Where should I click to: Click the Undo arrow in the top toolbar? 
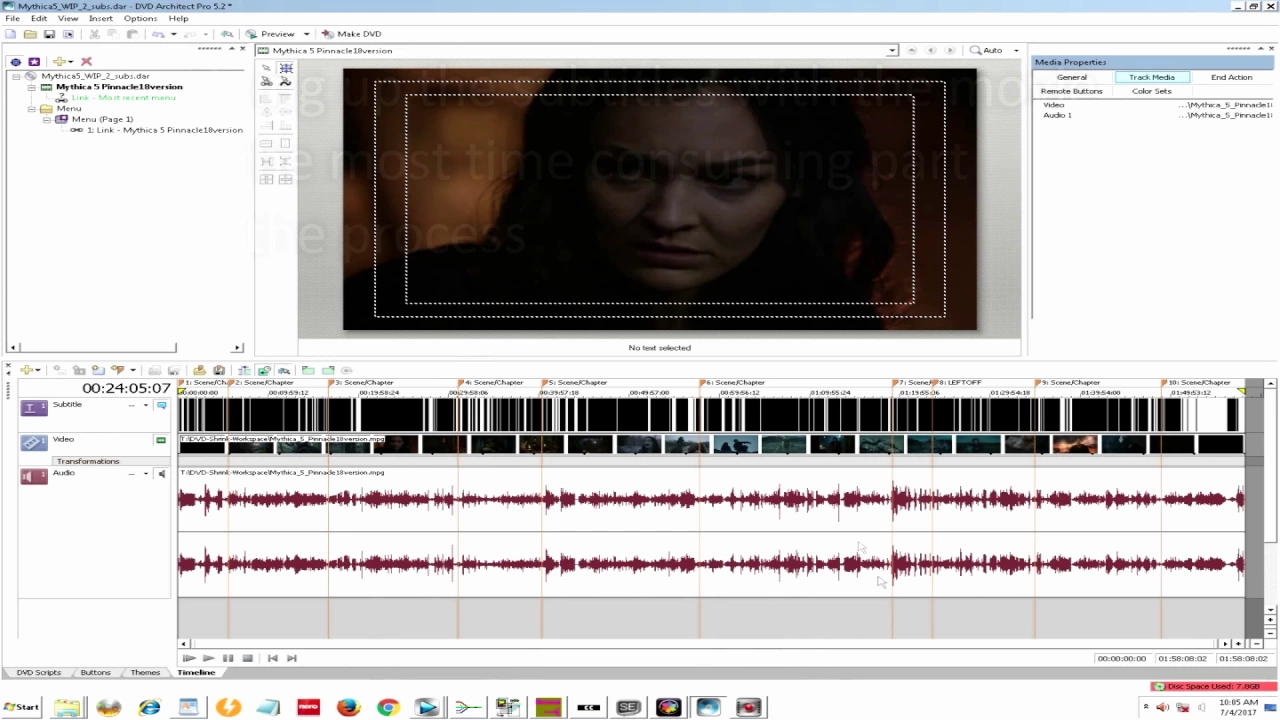(x=157, y=34)
